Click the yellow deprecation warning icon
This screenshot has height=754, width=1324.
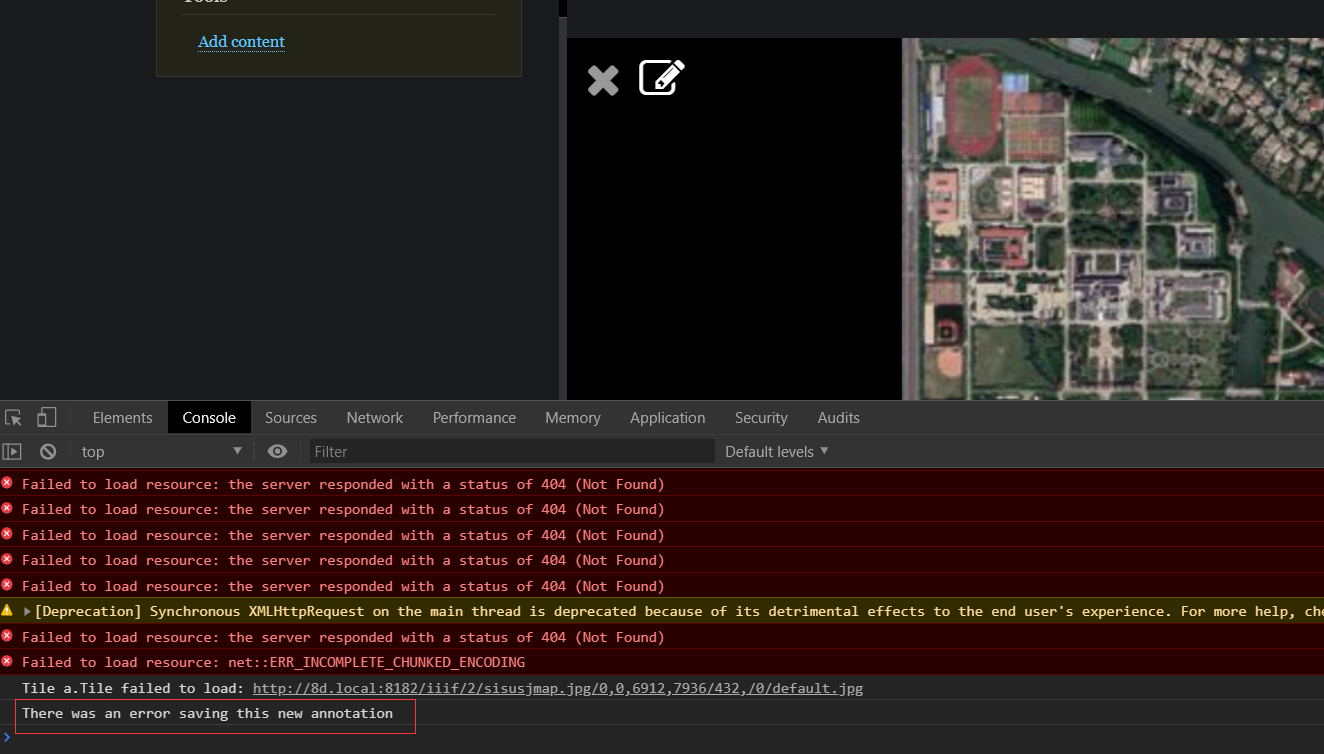coord(8,611)
